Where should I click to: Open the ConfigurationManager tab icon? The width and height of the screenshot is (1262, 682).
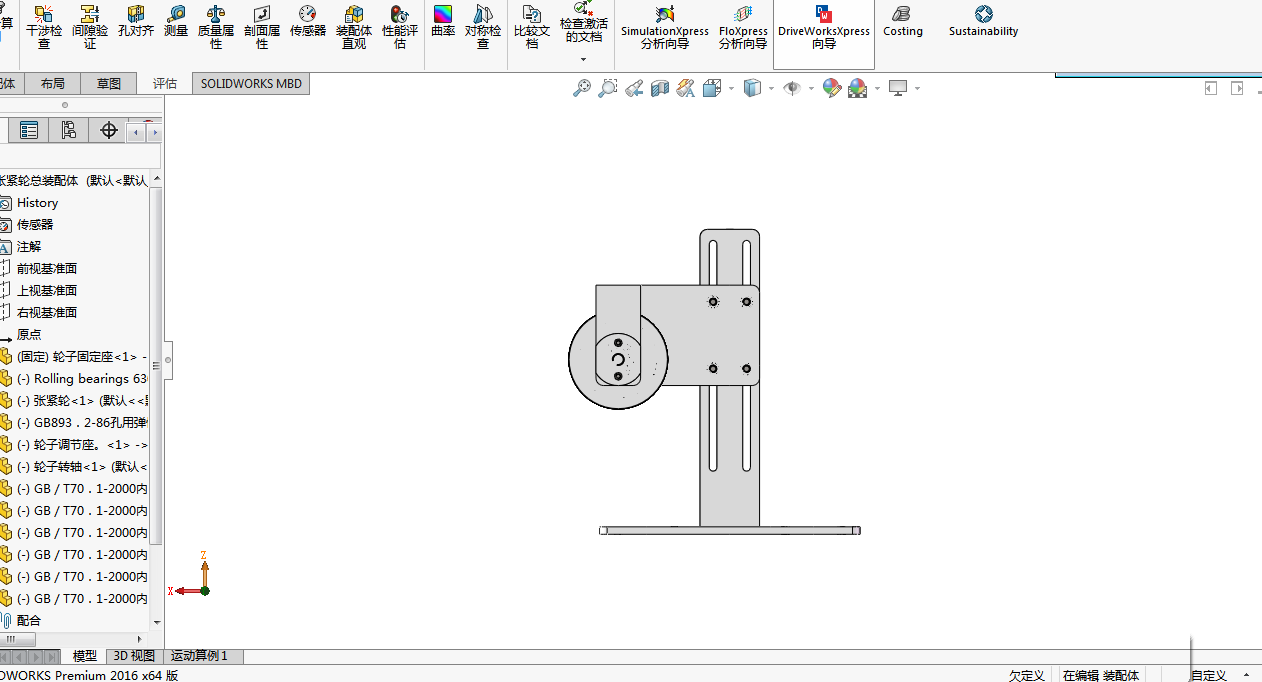click(x=68, y=130)
